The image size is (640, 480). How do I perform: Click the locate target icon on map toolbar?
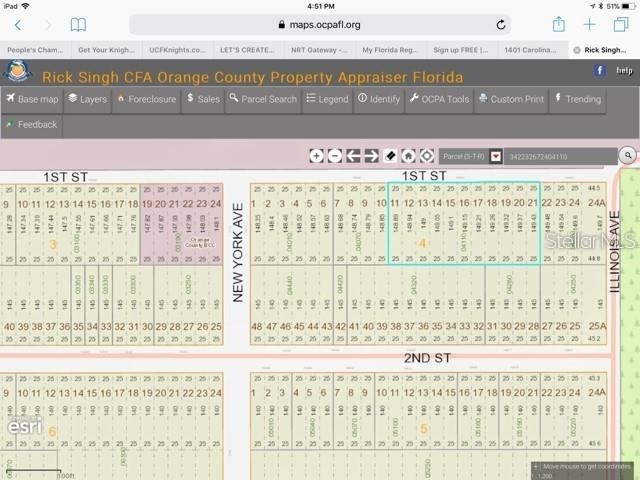[x=426, y=156]
